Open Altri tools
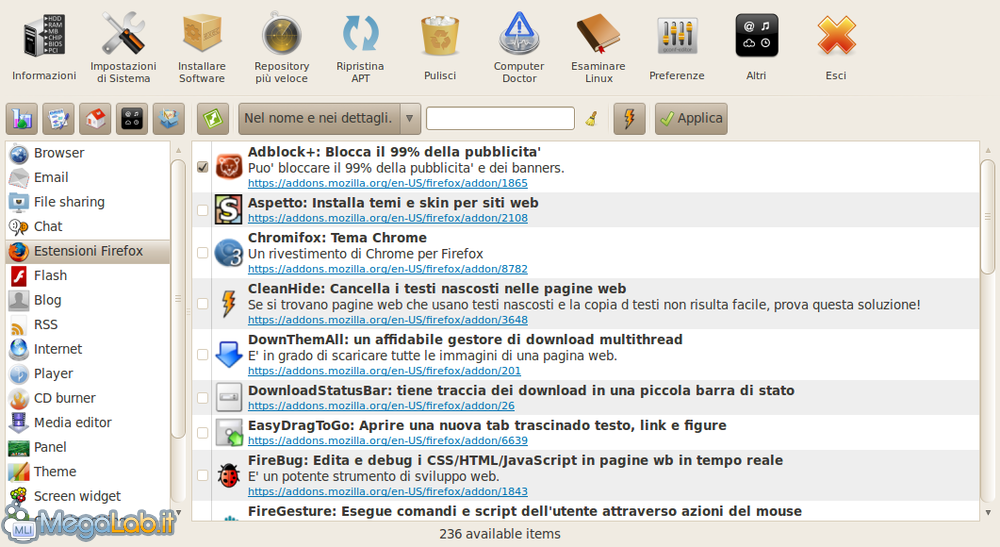 point(756,48)
